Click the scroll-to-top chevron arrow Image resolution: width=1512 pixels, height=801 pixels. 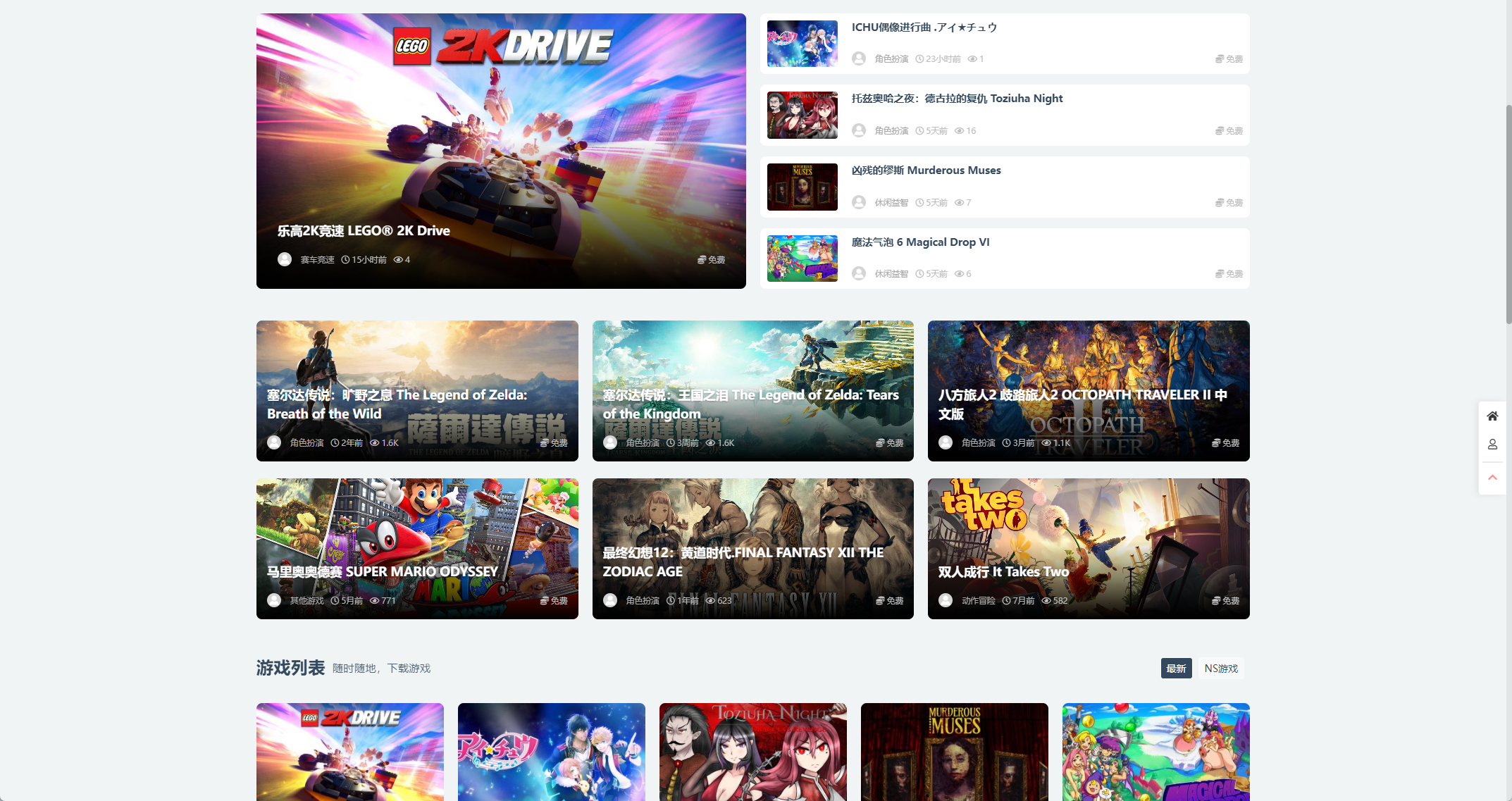[1492, 478]
